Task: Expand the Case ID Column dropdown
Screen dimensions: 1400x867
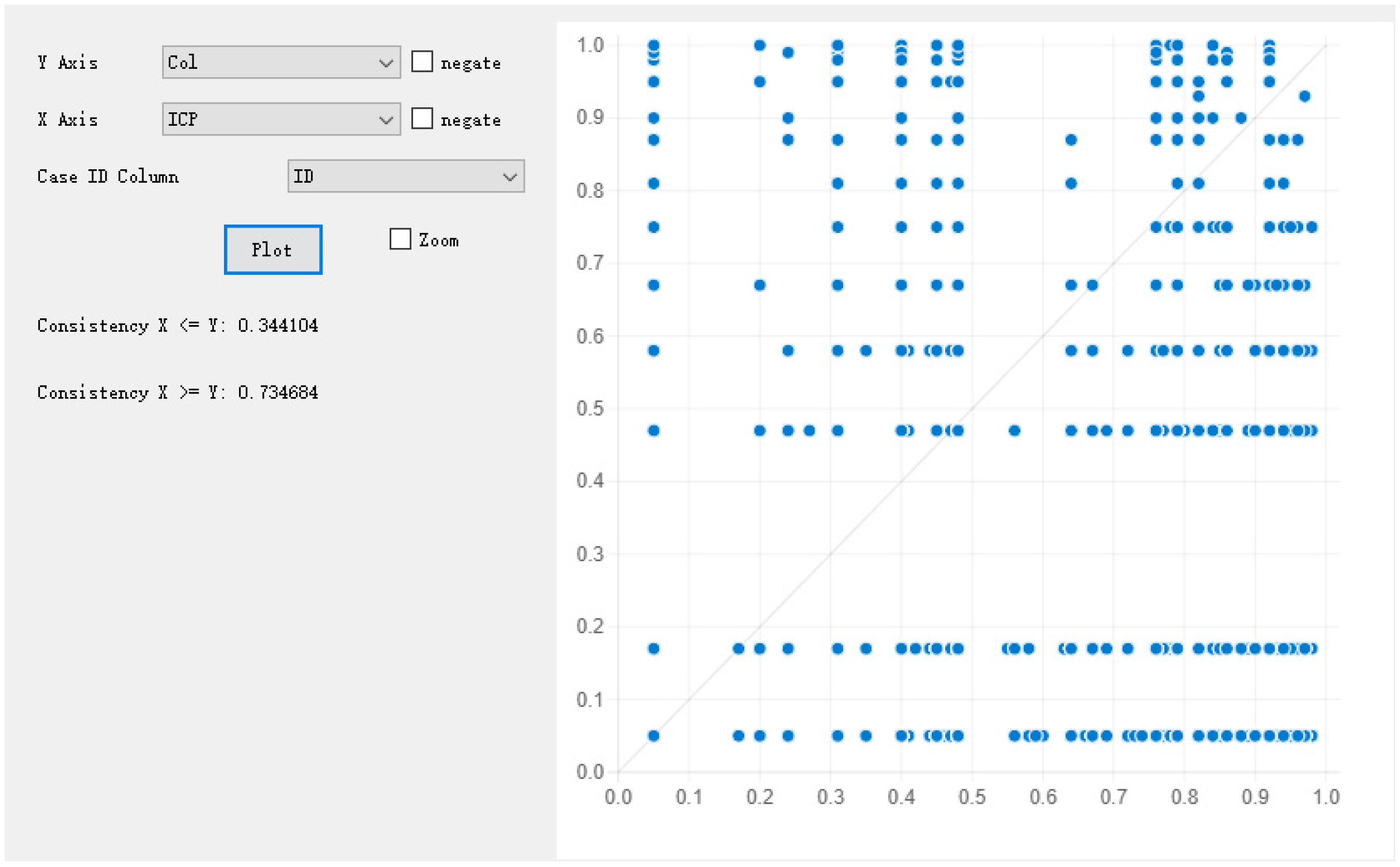Action: pos(405,176)
